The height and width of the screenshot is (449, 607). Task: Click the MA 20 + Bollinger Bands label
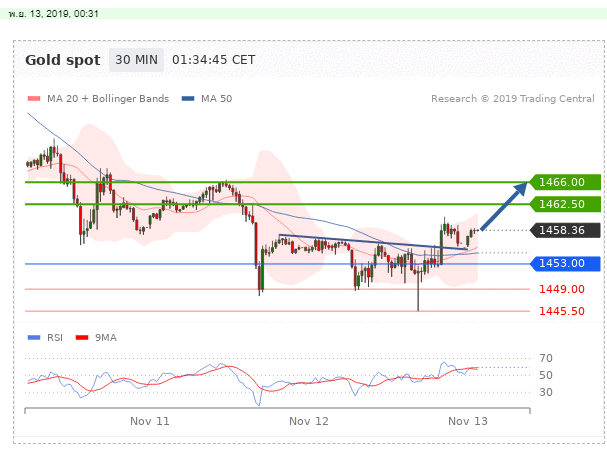(108, 99)
